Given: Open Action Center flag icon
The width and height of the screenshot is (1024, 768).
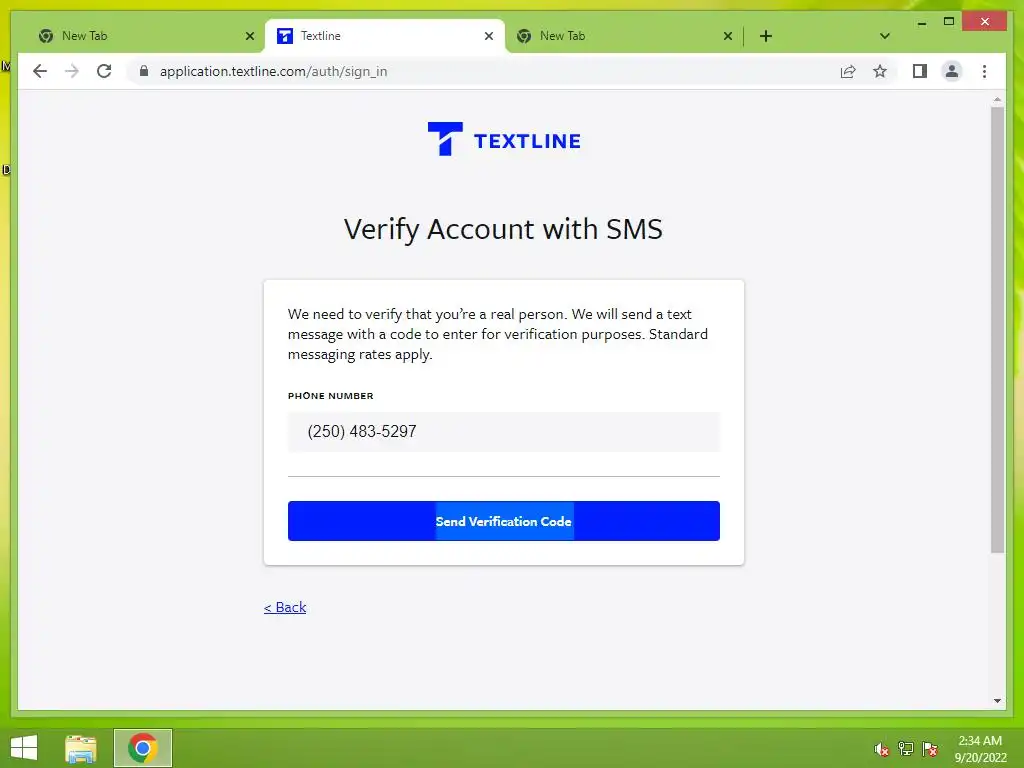Looking at the screenshot, I should pos(930,749).
